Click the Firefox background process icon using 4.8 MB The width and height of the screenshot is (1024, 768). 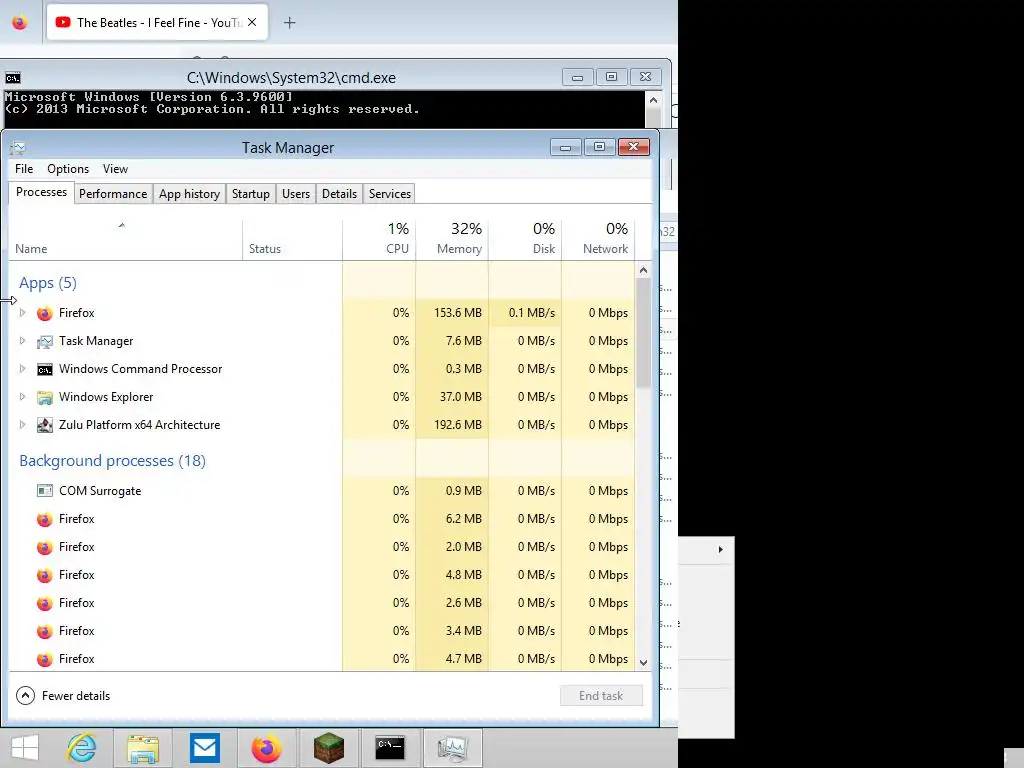(44, 575)
